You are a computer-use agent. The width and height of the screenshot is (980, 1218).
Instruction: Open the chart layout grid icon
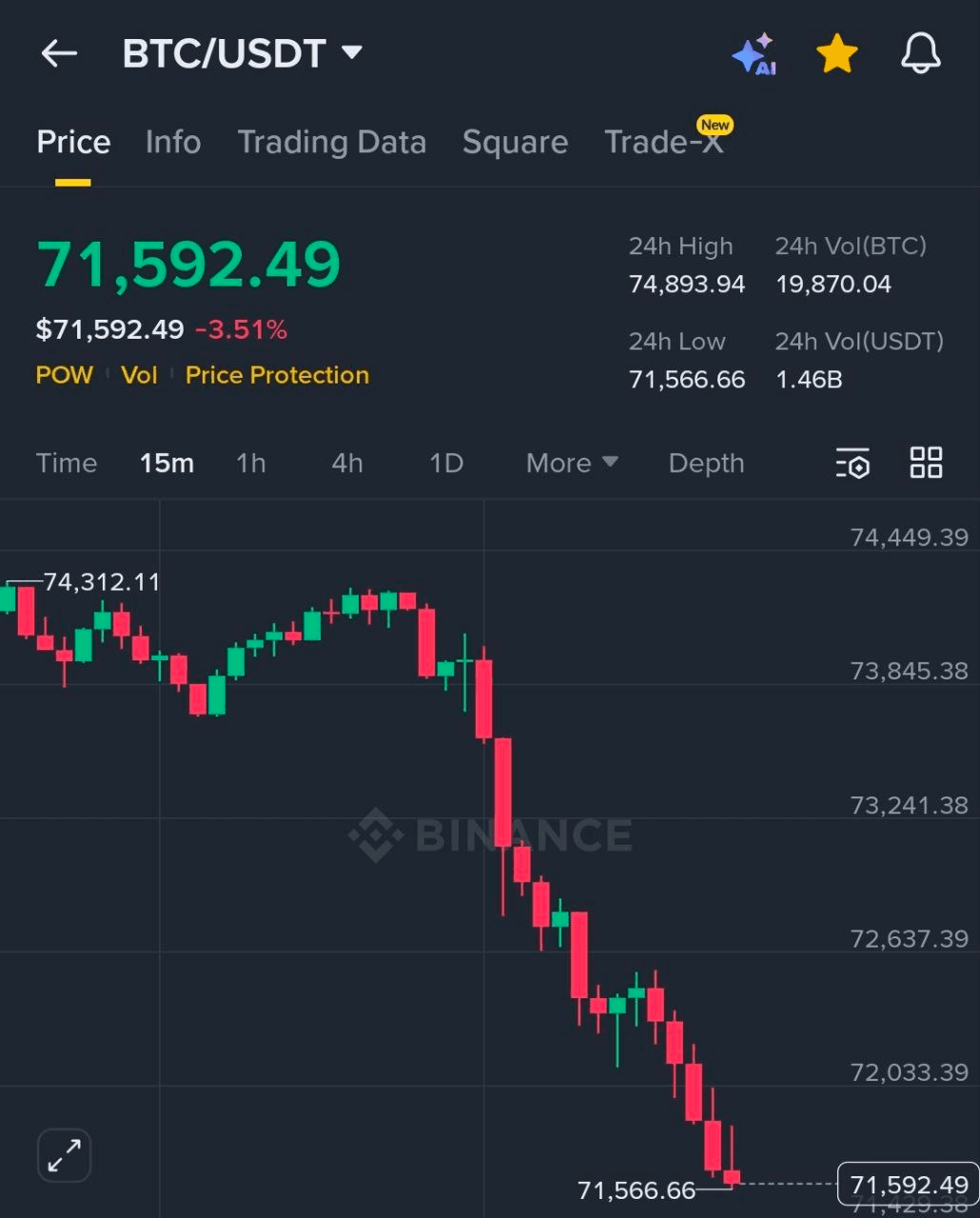pyautogui.click(x=926, y=463)
